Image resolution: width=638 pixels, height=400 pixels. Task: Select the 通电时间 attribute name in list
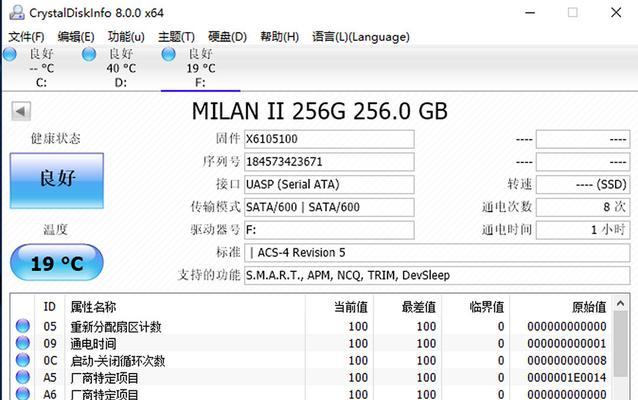(93, 344)
